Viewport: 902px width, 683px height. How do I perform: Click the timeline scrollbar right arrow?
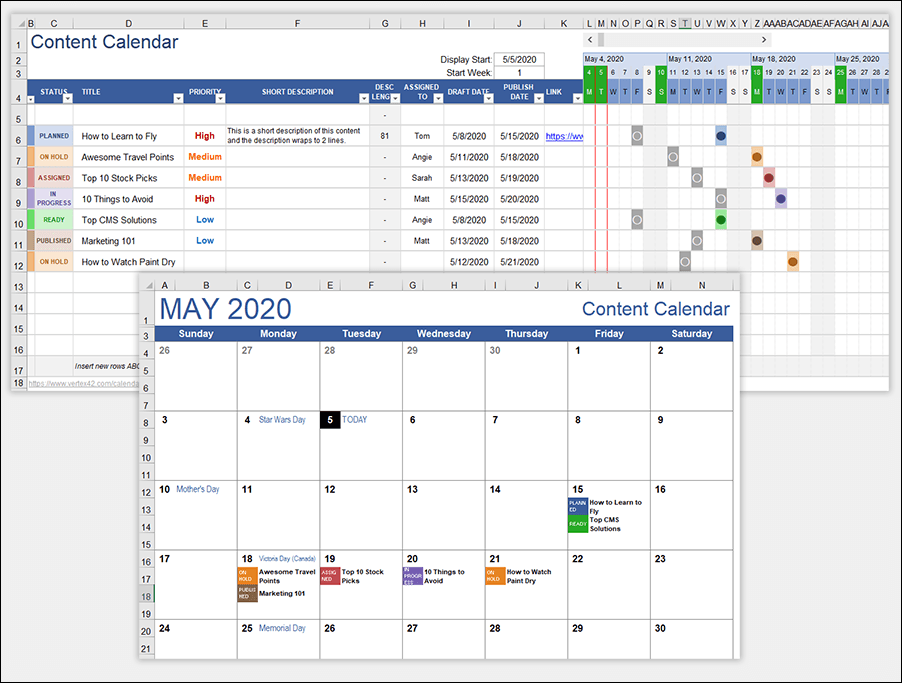tap(764, 40)
